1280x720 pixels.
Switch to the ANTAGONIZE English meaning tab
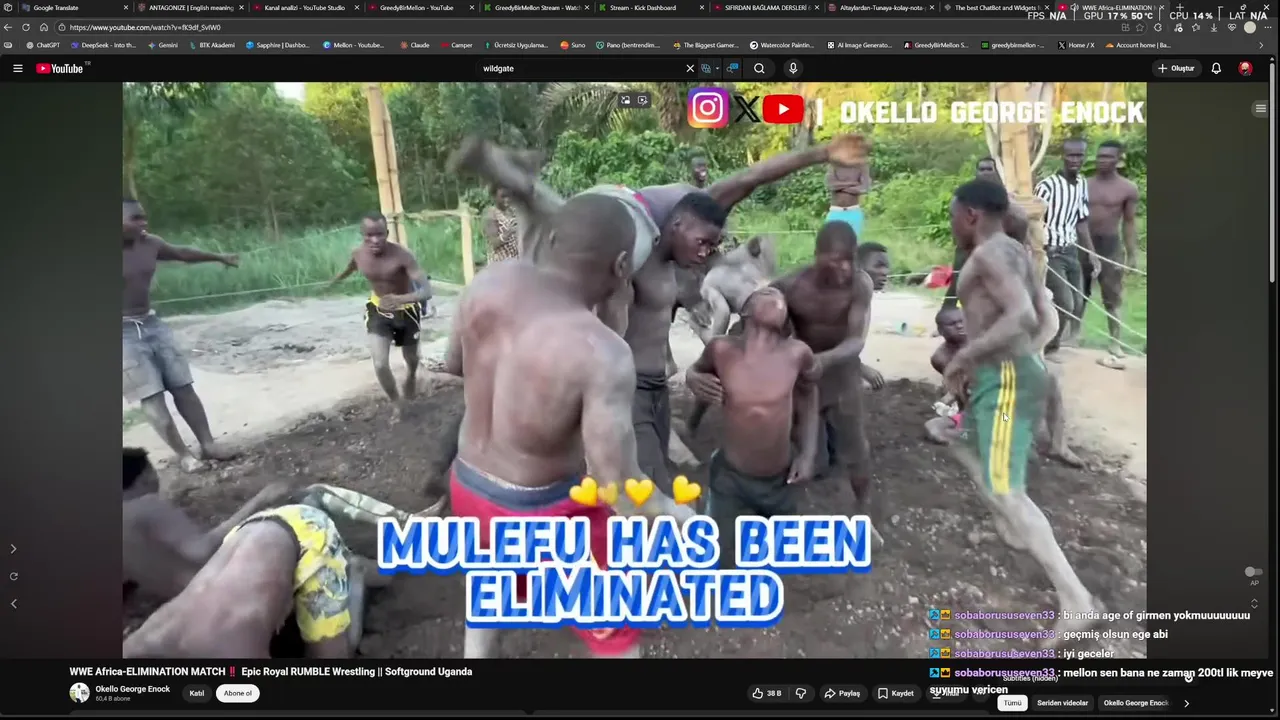[x=191, y=7]
